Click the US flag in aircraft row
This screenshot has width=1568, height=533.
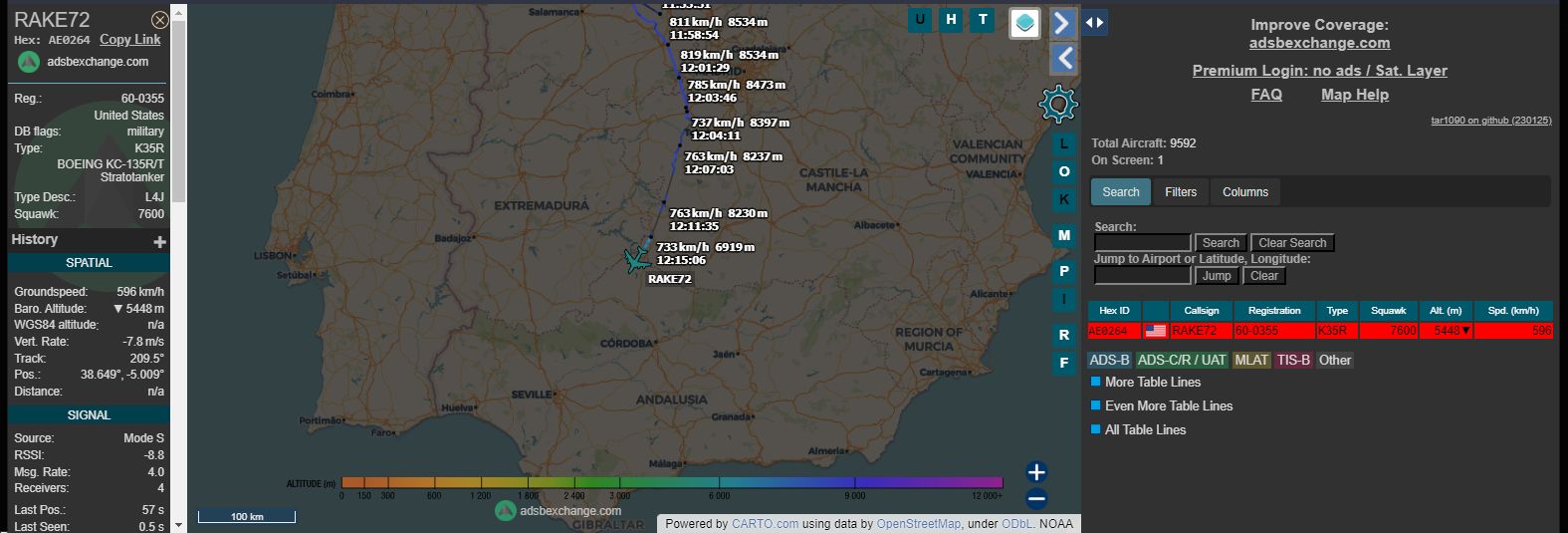pyautogui.click(x=1155, y=331)
